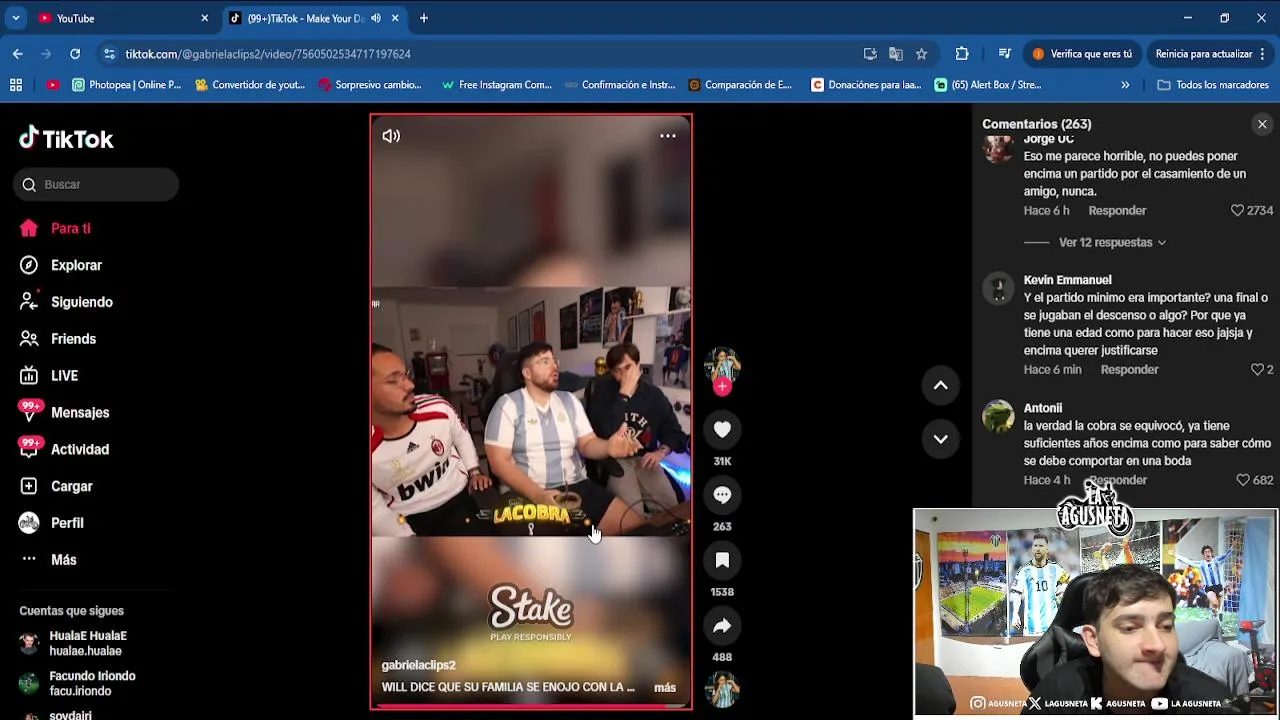
Task: Open a new browser tab
Action: 424,18
